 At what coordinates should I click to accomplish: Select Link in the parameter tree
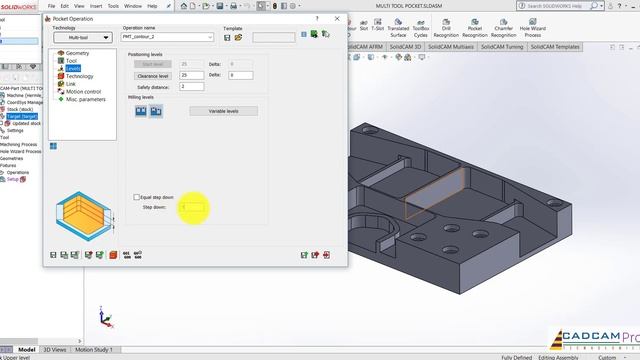point(71,84)
